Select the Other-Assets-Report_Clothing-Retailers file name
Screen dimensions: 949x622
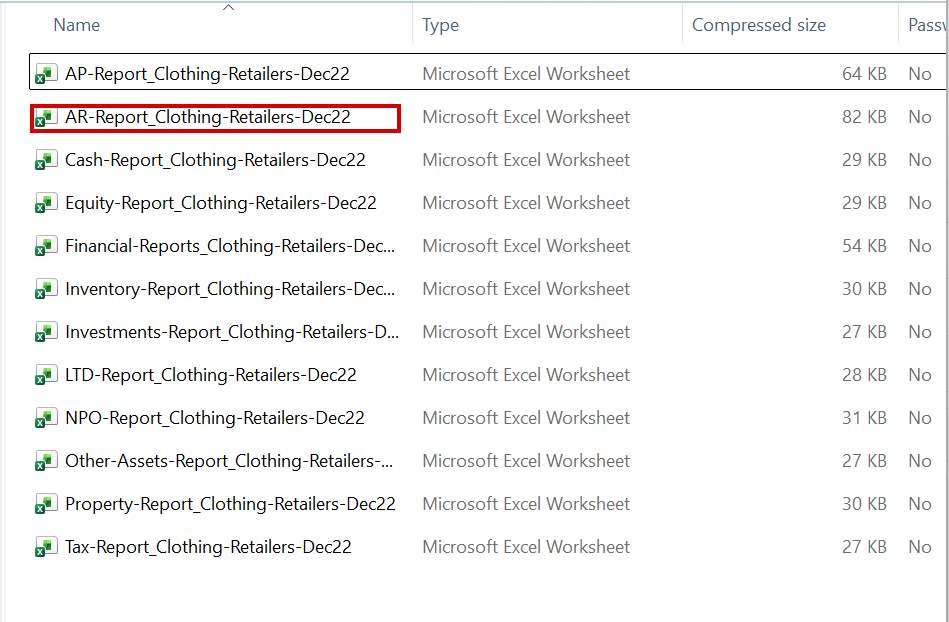point(229,460)
